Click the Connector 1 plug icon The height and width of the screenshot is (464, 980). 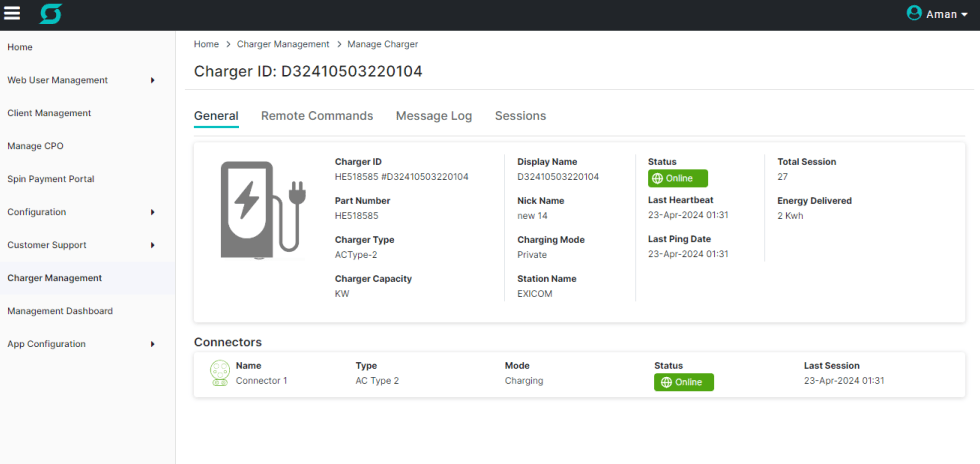point(220,373)
